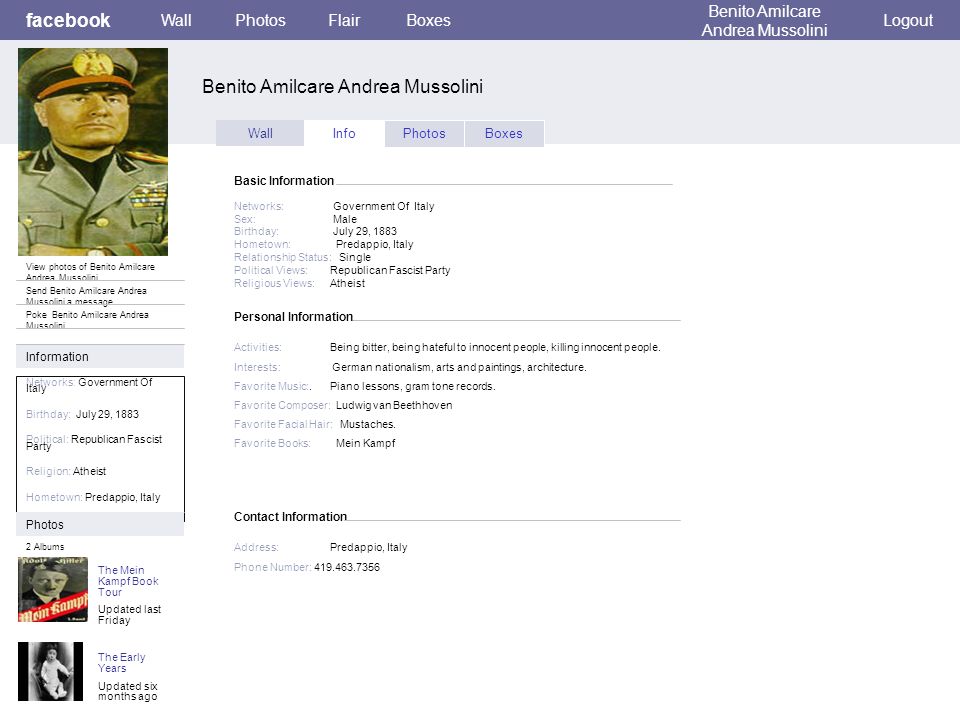
Task: Click sidebar birthday 'July 29, 1883'
Action: click(x=108, y=414)
